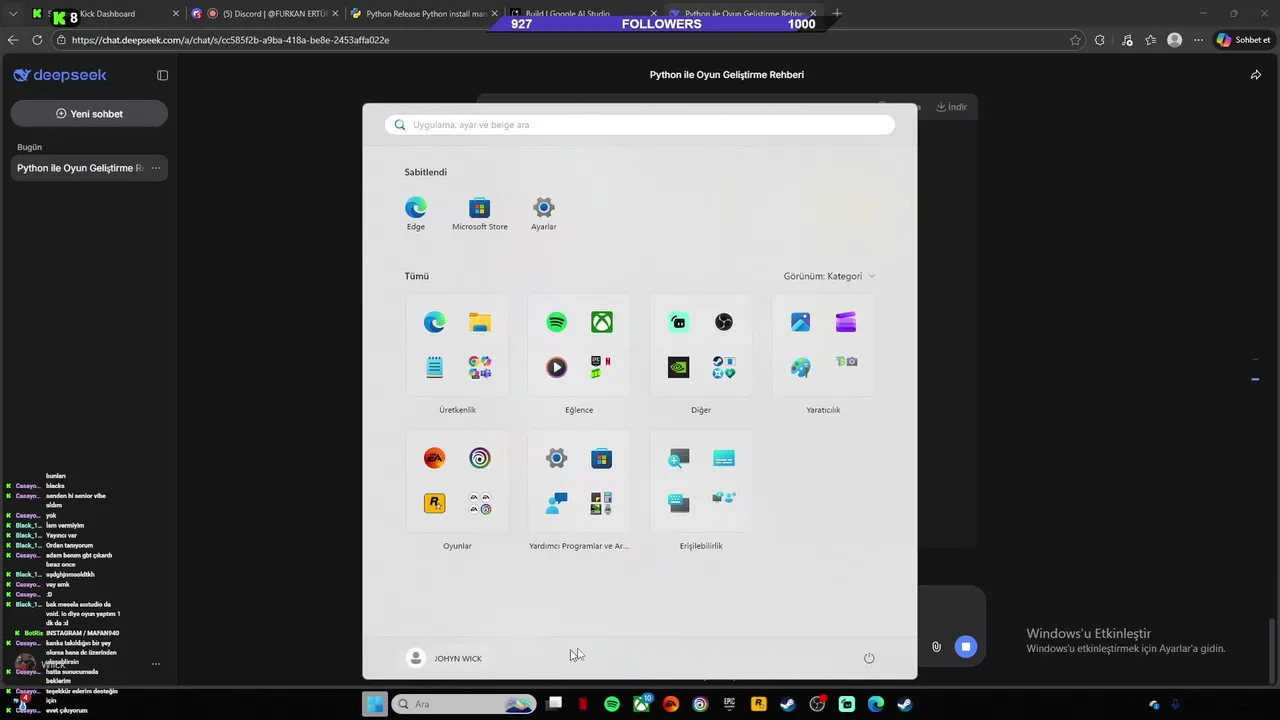Image resolution: width=1280 pixels, height=720 pixels.
Task: Open Feedback Hub in Yardımcı Programlar category
Action: (557, 503)
